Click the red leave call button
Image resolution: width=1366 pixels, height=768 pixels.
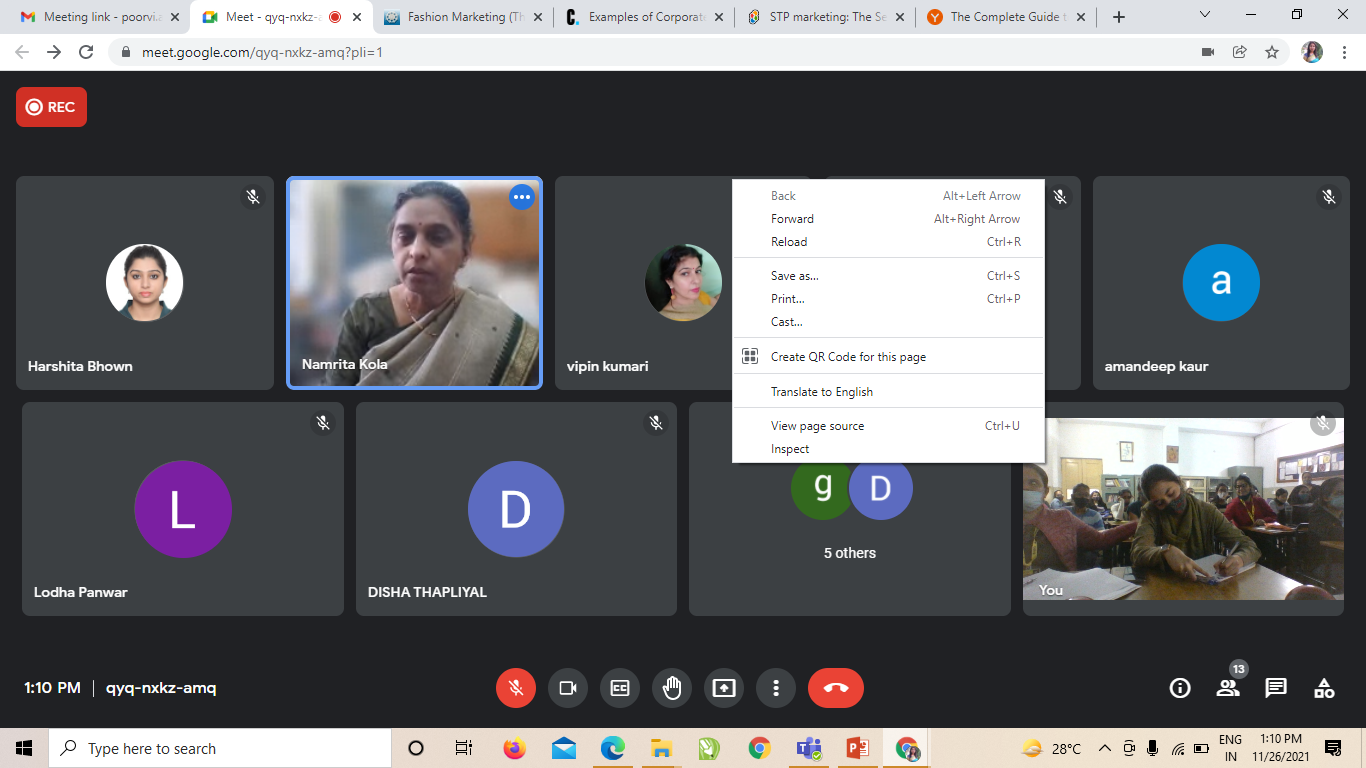coord(835,688)
